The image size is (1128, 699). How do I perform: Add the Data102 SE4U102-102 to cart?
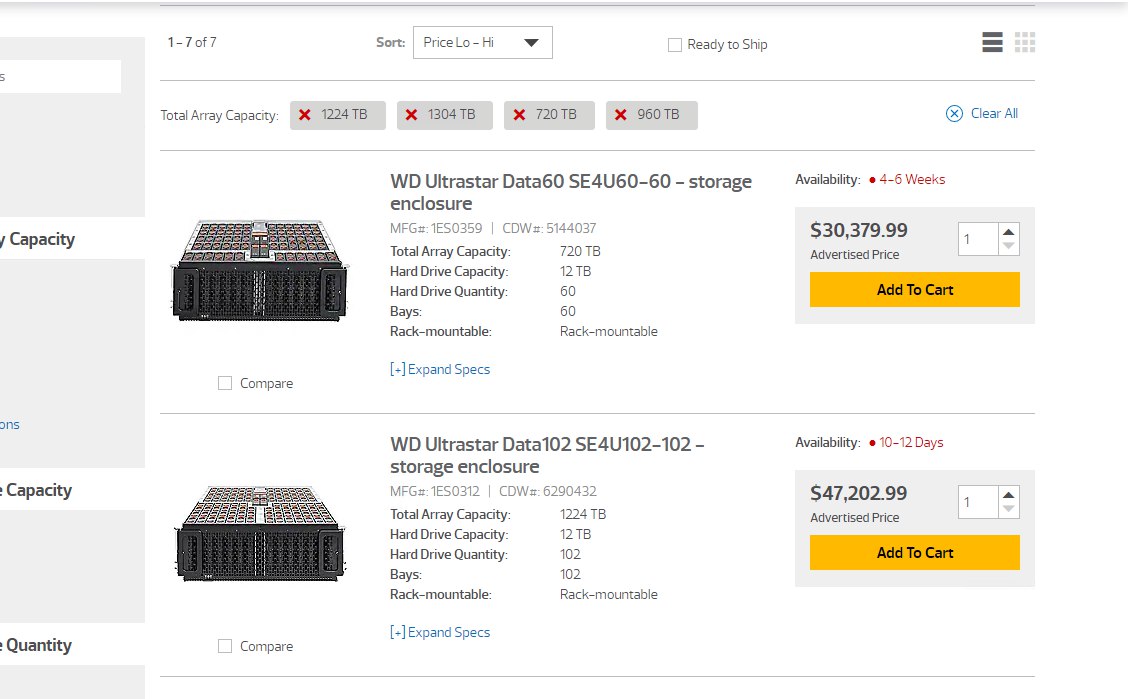pos(914,553)
